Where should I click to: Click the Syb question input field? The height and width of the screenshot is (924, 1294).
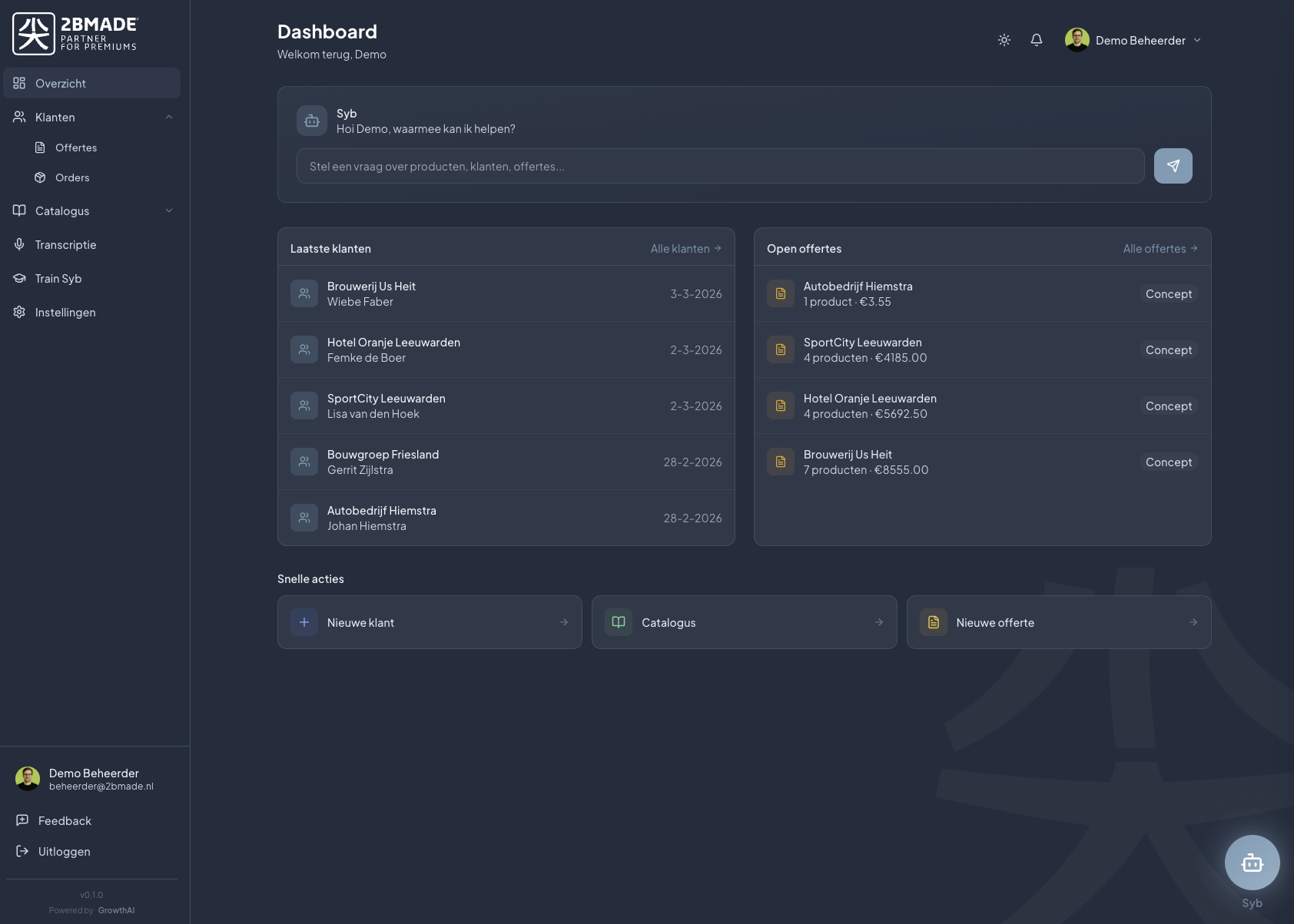click(x=721, y=165)
